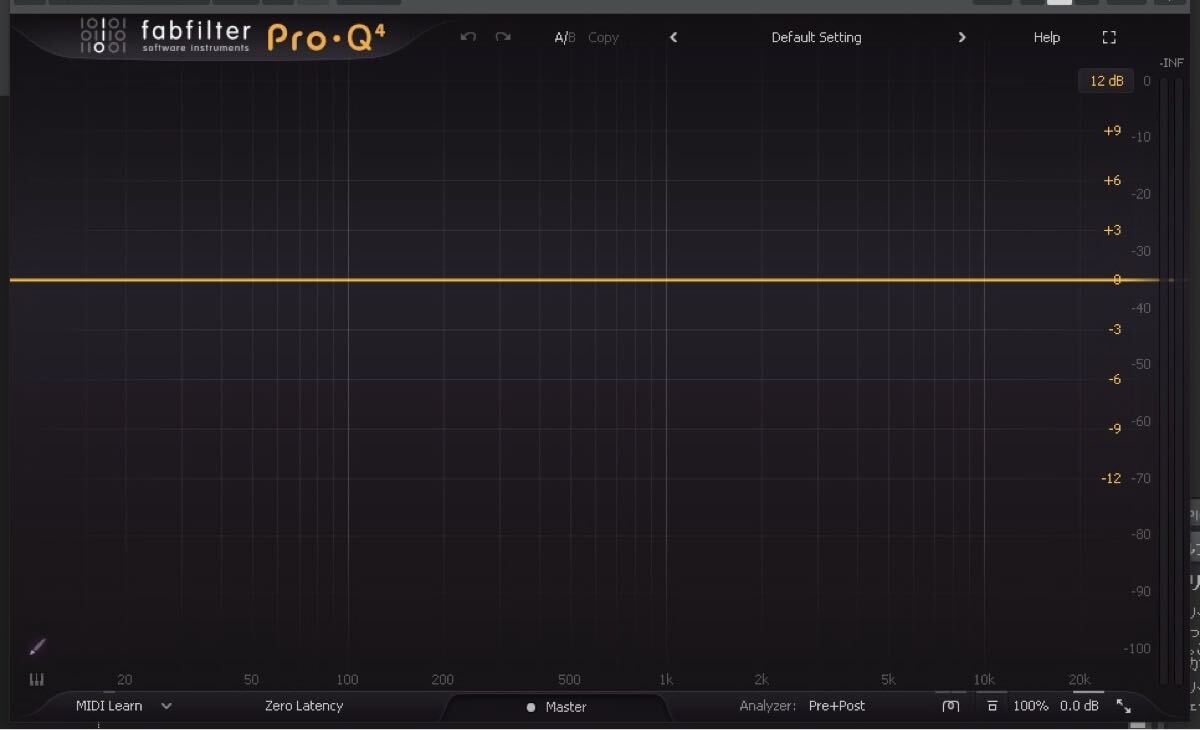The width and height of the screenshot is (1200, 730).
Task: Toggle A/B comparison state
Action: (565, 37)
